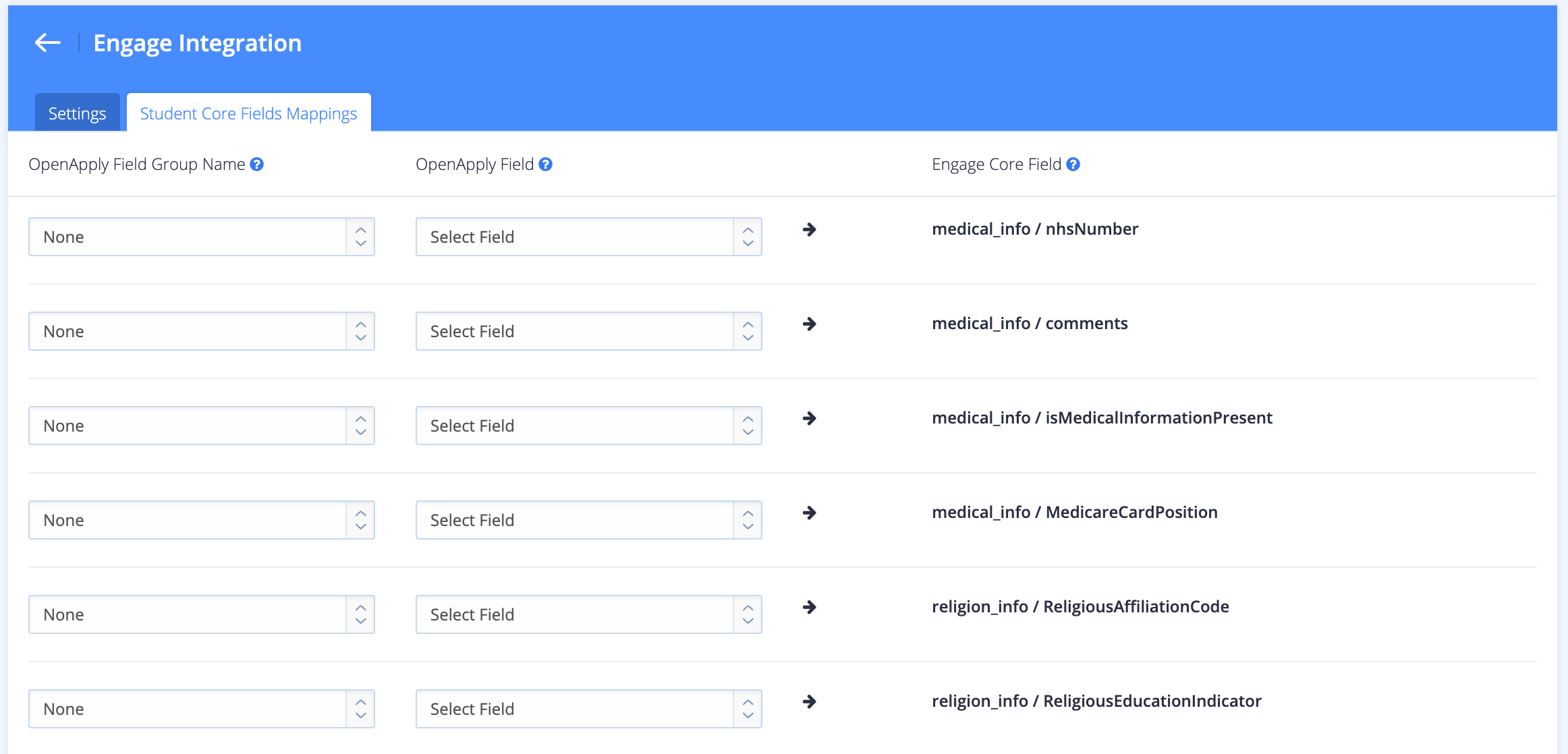Click help icon beside OpenApply Field header

pyautogui.click(x=546, y=165)
